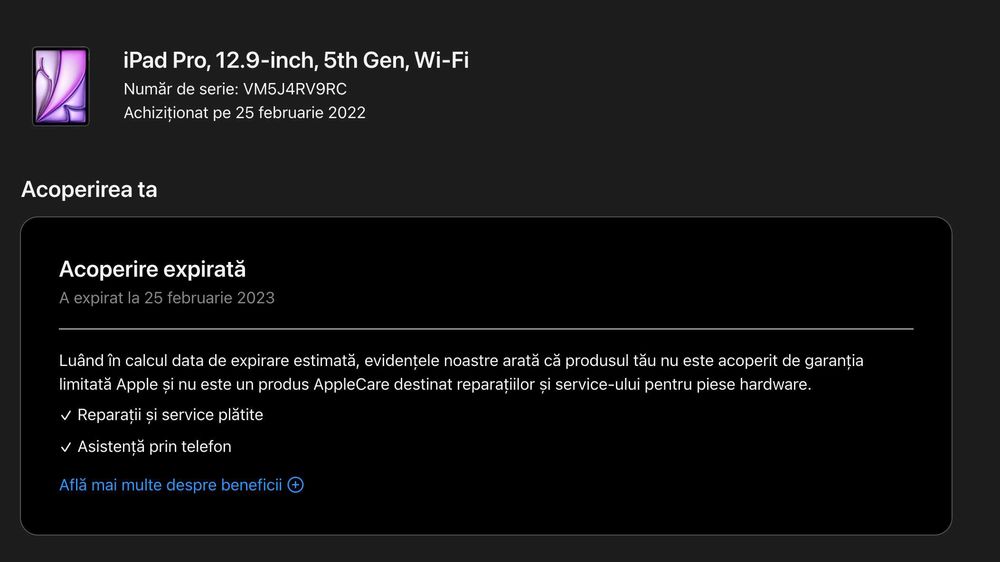Click the paragraph line starting with limitată Apple
1000x562 pixels.
coord(435,384)
